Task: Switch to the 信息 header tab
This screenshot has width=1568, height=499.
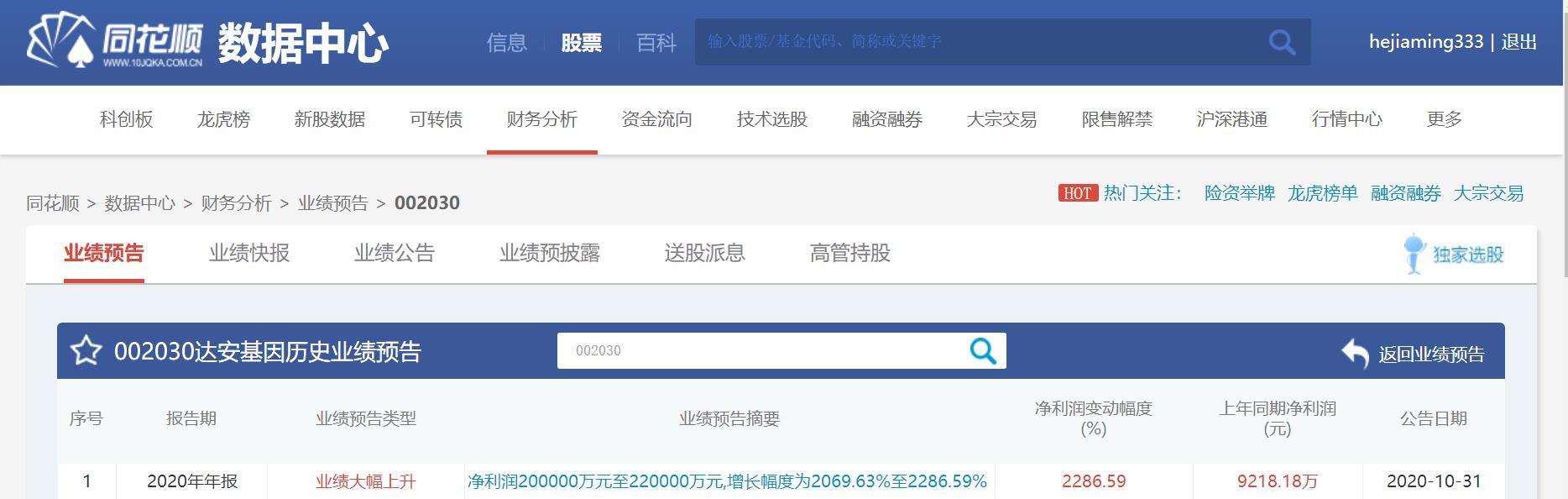Action: [x=507, y=42]
